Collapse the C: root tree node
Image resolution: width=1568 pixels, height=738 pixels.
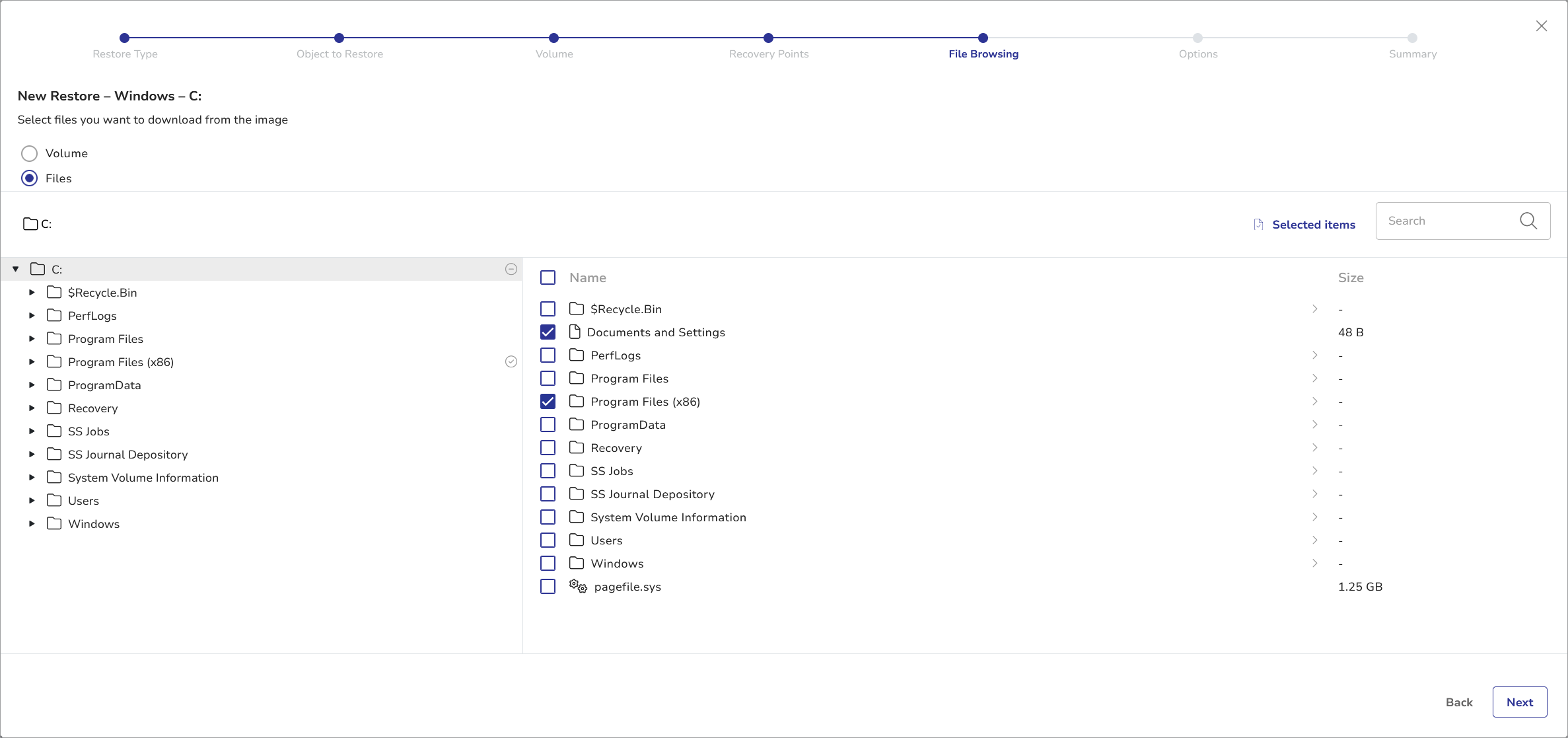pyautogui.click(x=16, y=269)
